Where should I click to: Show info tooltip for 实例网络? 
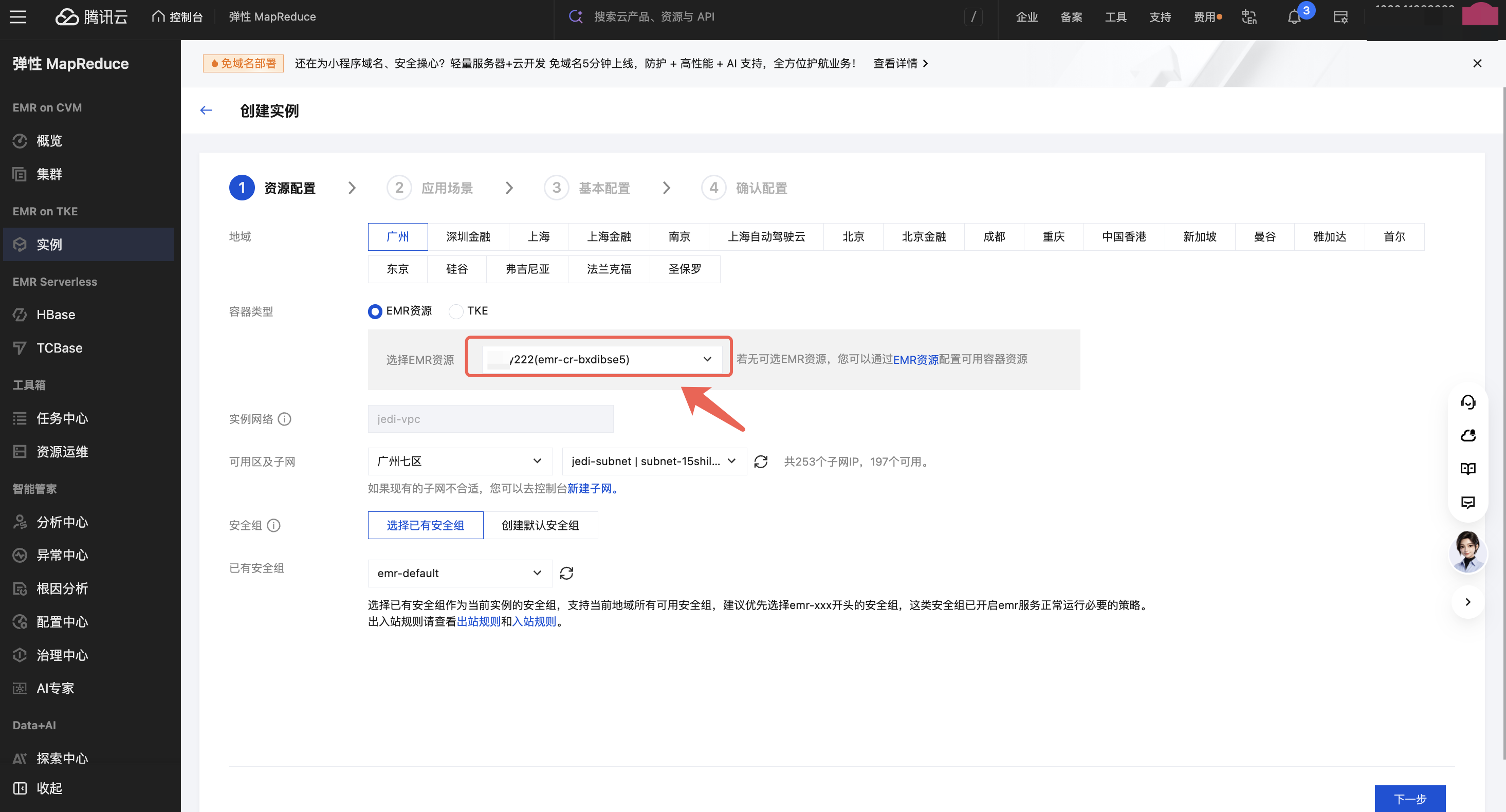click(285, 418)
